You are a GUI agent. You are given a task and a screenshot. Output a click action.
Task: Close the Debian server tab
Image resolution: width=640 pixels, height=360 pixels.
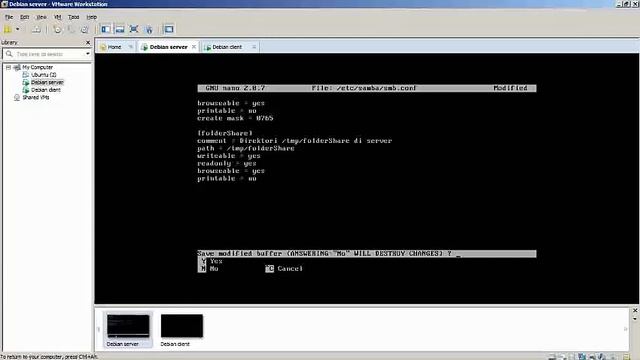point(194,47)
